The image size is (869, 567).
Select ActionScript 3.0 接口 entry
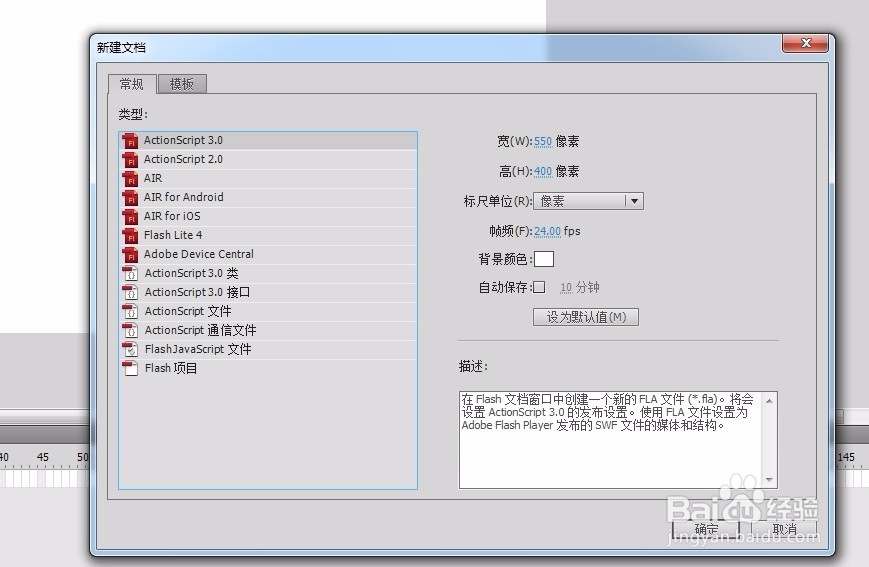[268, 292]
